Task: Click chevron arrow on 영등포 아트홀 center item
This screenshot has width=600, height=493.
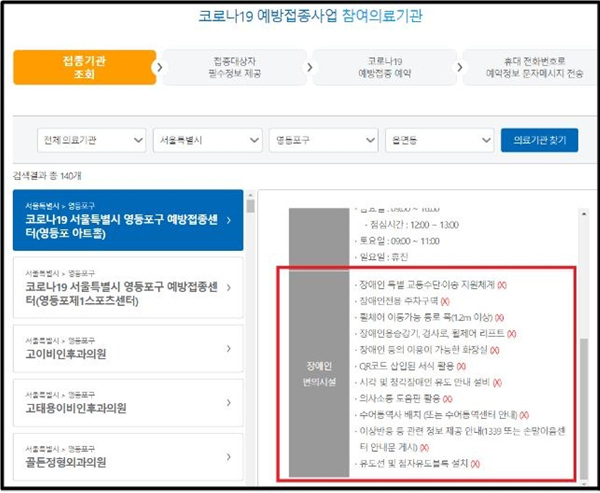Action: coord(228,220)
